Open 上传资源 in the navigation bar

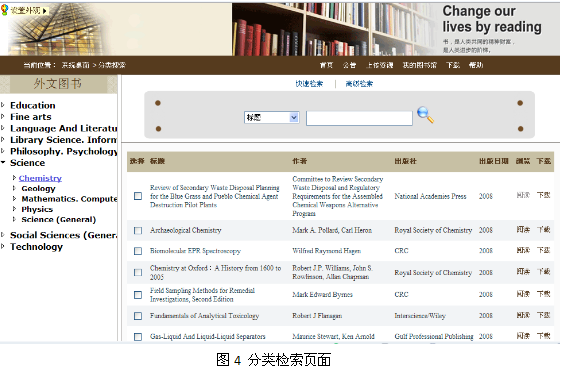[x=380, y=65]
